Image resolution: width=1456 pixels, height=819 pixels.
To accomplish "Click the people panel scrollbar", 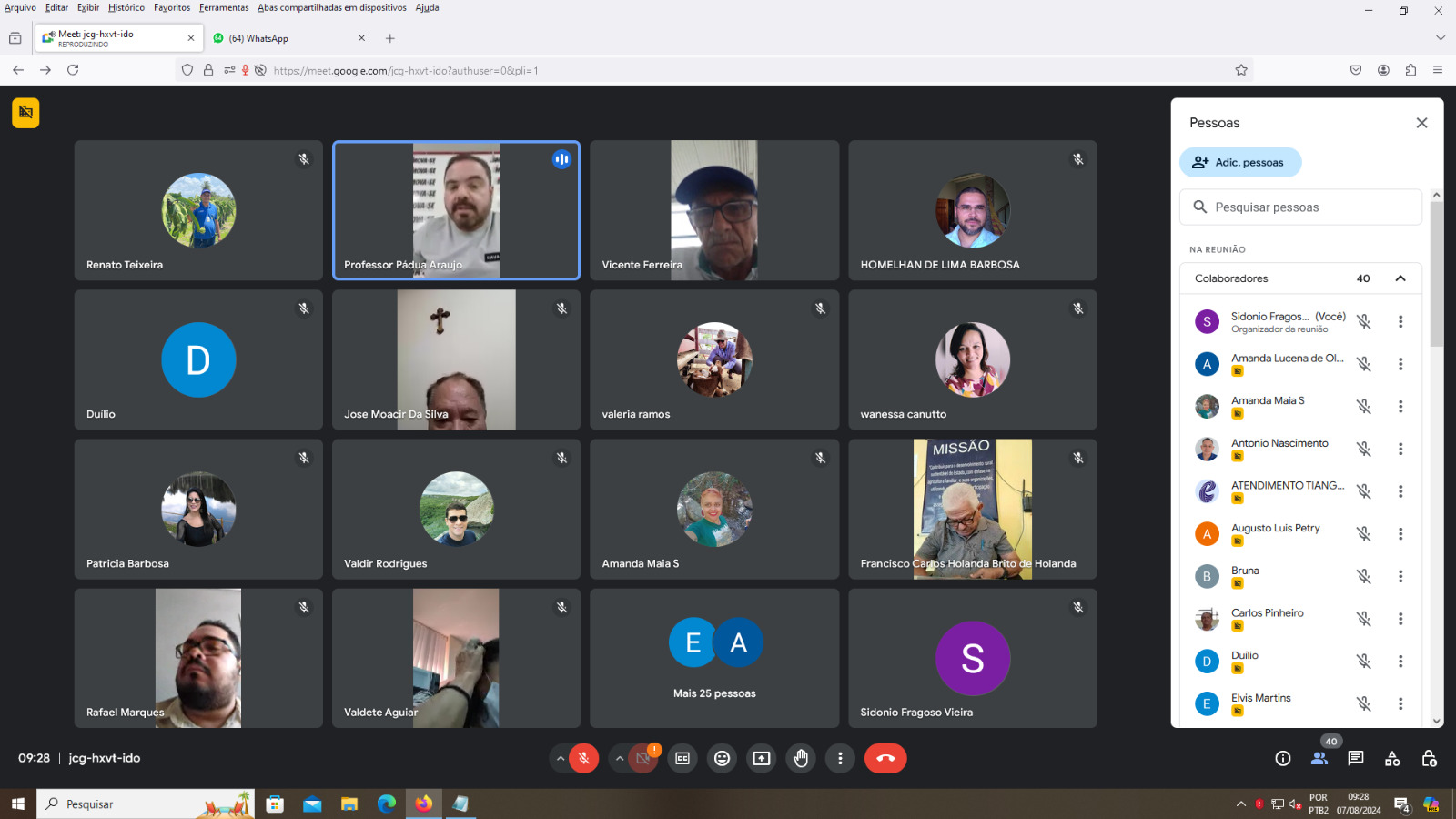I will [x=1436, y=273].
